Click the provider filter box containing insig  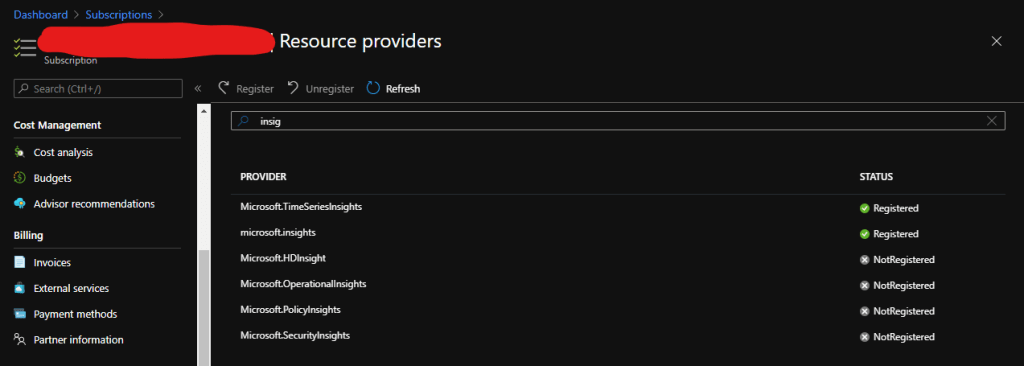point(618,121)
